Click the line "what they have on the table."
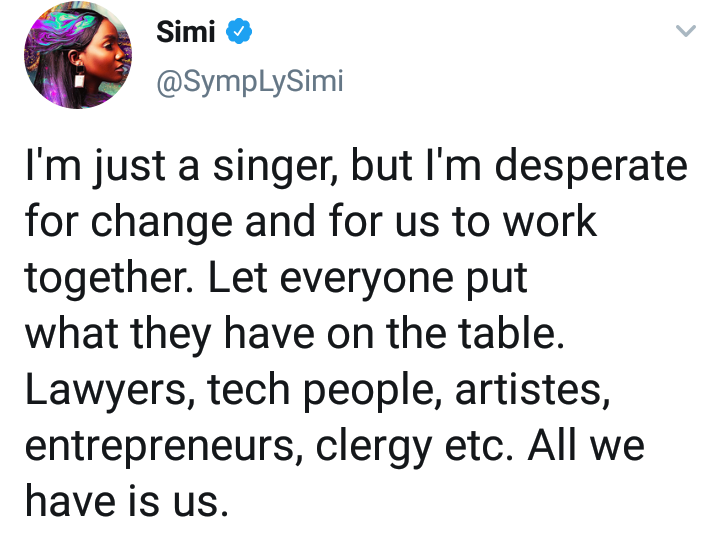 coord(294,334)
